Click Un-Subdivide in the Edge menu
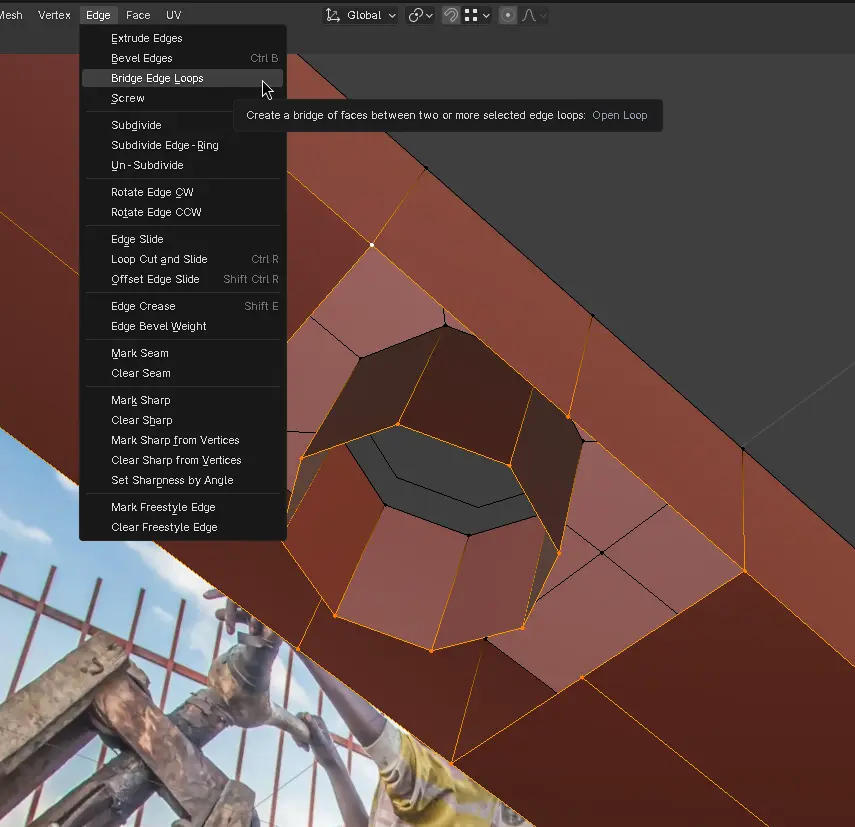The height and width of the screenshot is (827, 855). (183, 165)
